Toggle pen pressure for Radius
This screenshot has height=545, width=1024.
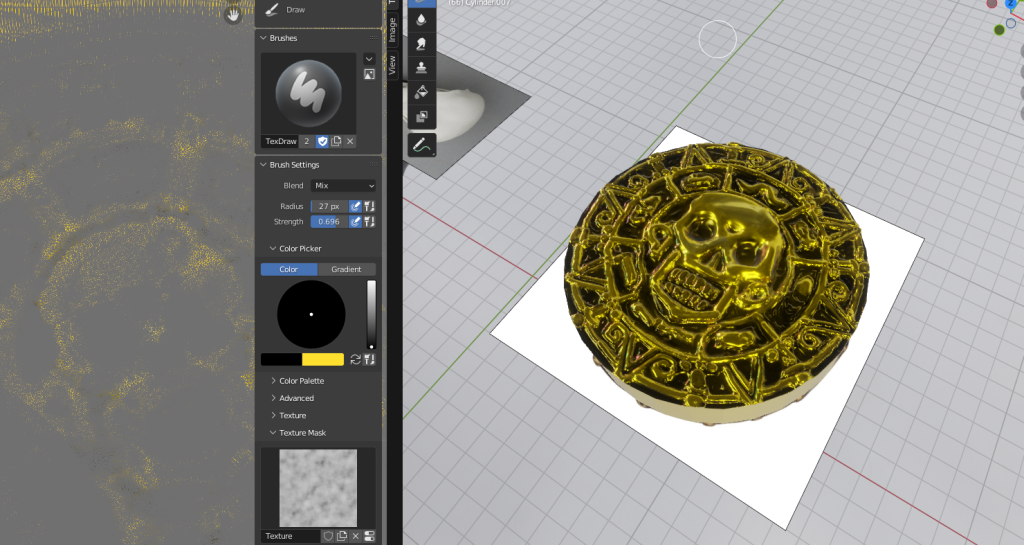(355, 206)
